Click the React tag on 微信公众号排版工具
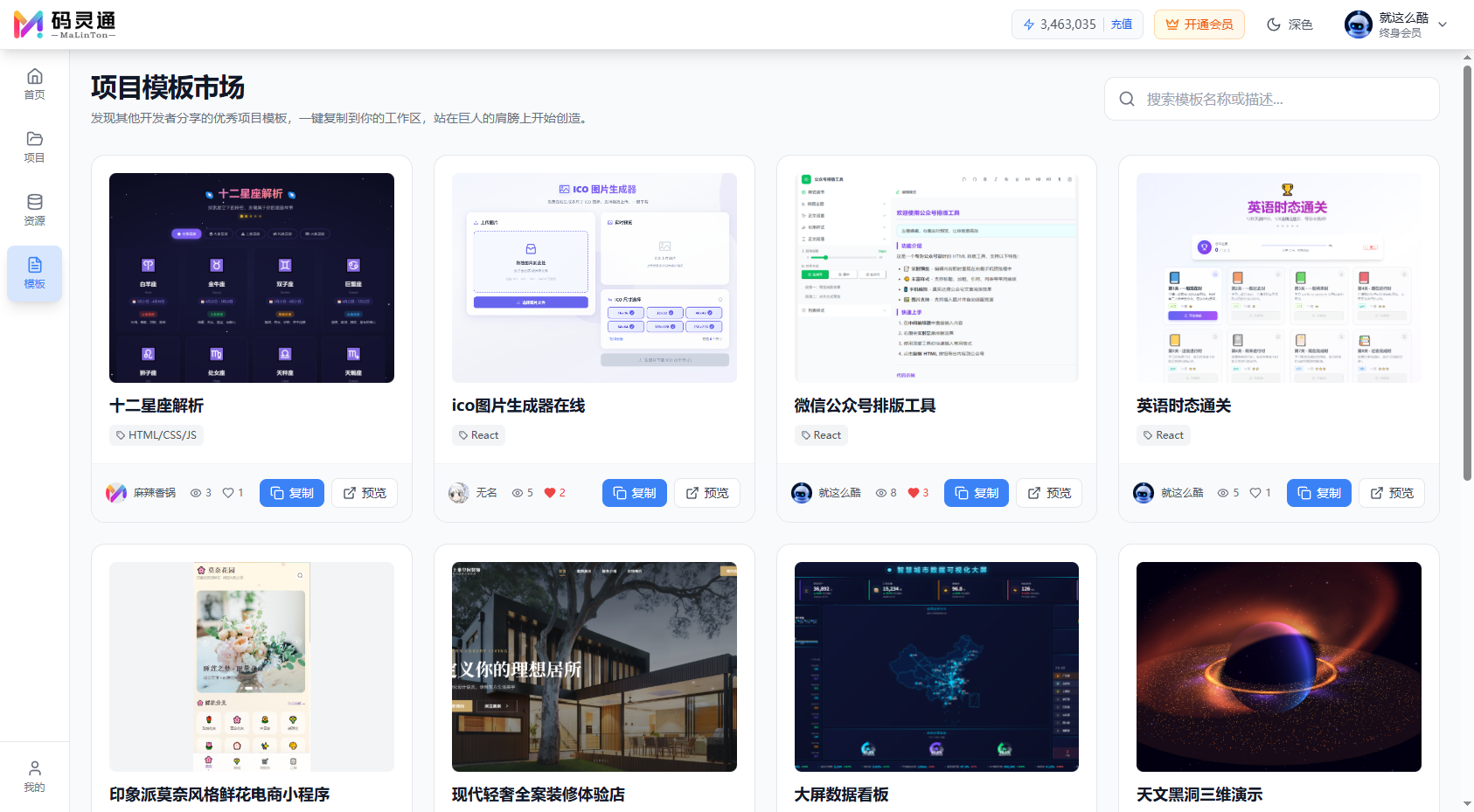This screenshot has width=1474, height=812. (821, 435)
